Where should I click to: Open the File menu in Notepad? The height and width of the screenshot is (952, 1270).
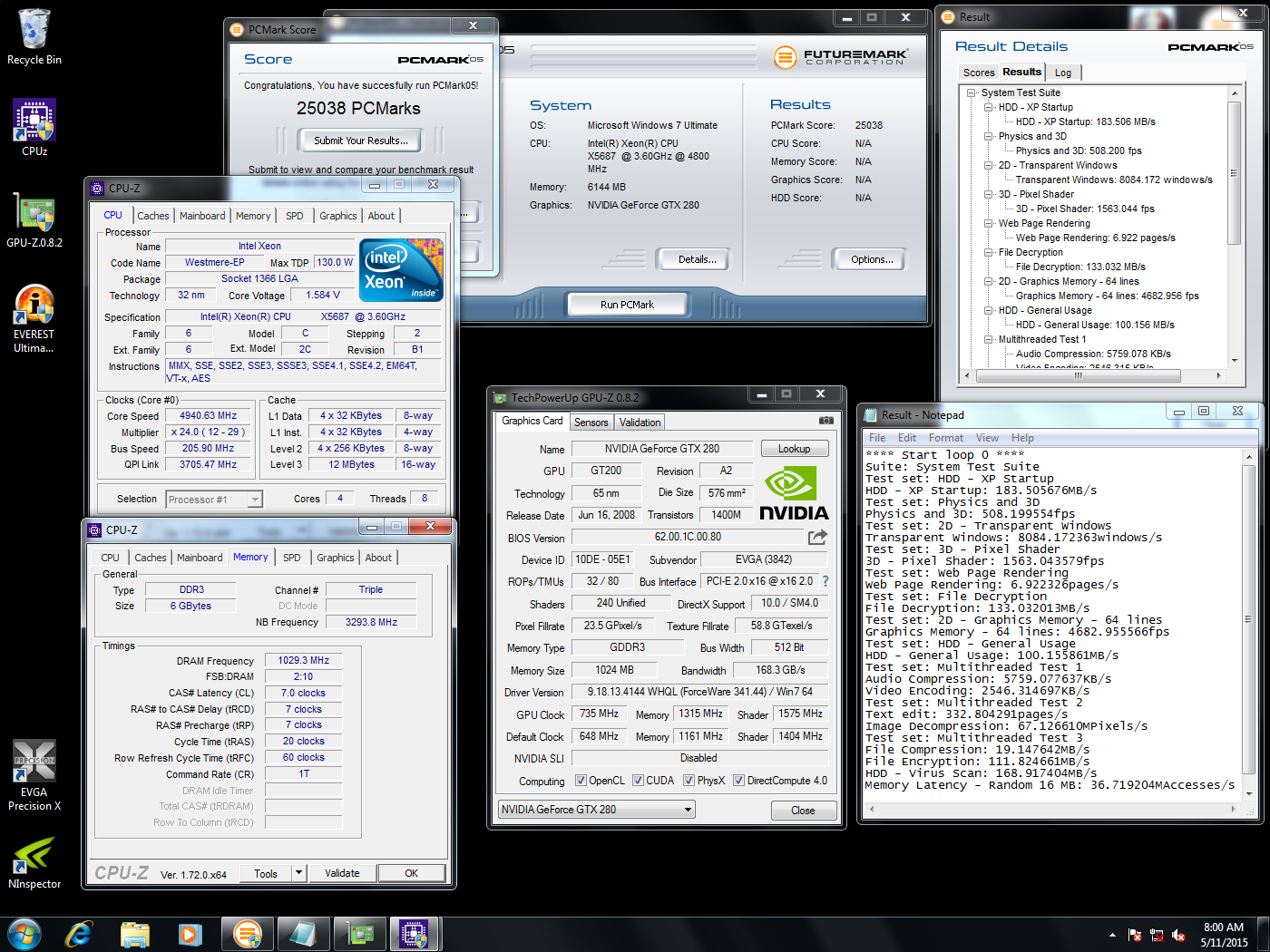pos(877,438)
